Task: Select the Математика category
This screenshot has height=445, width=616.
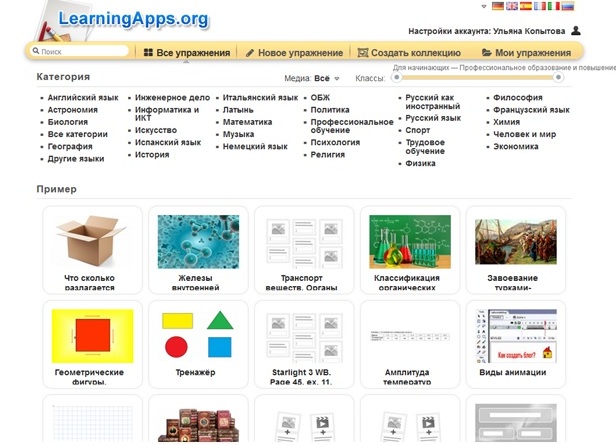Action: 247,122
